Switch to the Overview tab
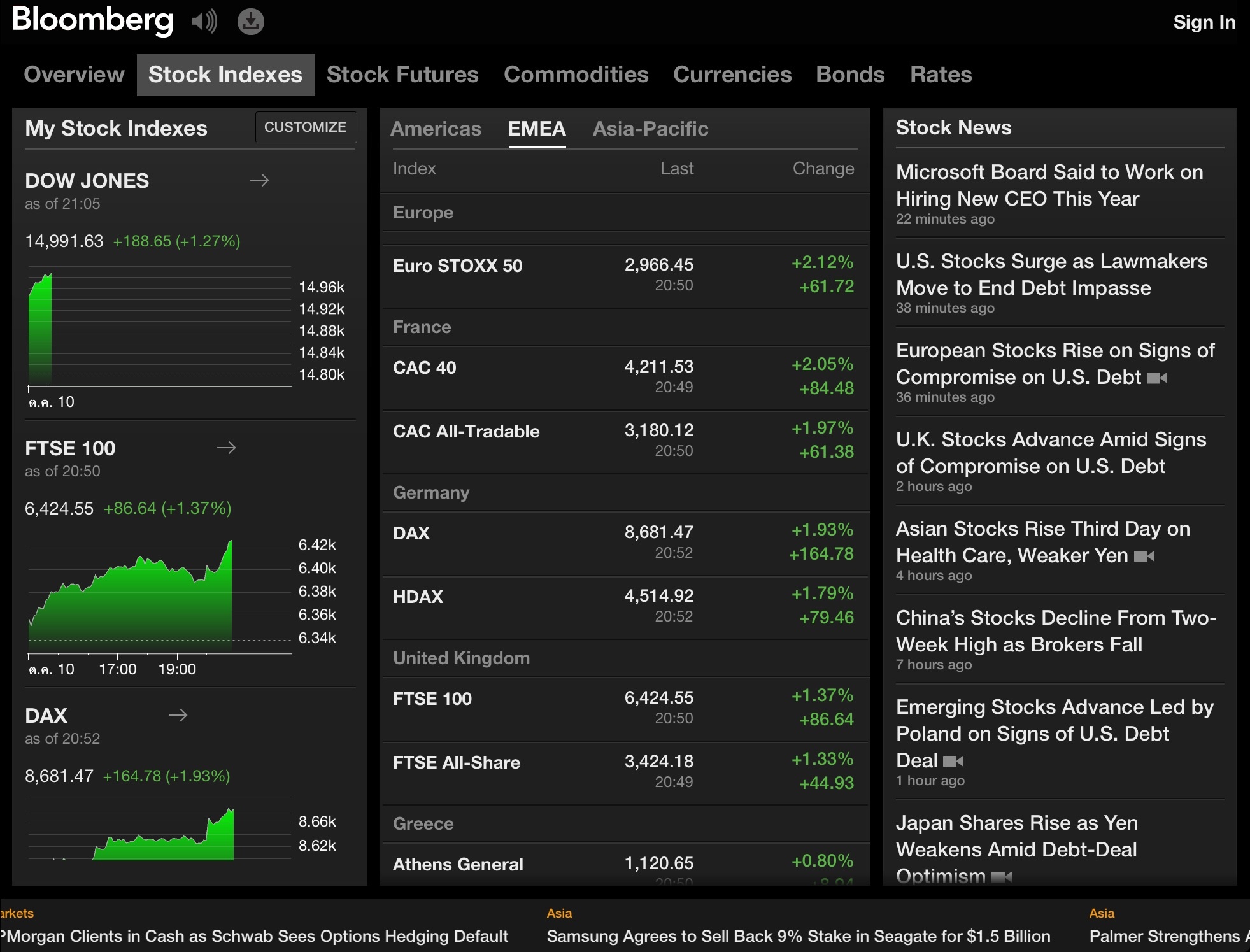1250x952 pixels. [x=74, y=75]
